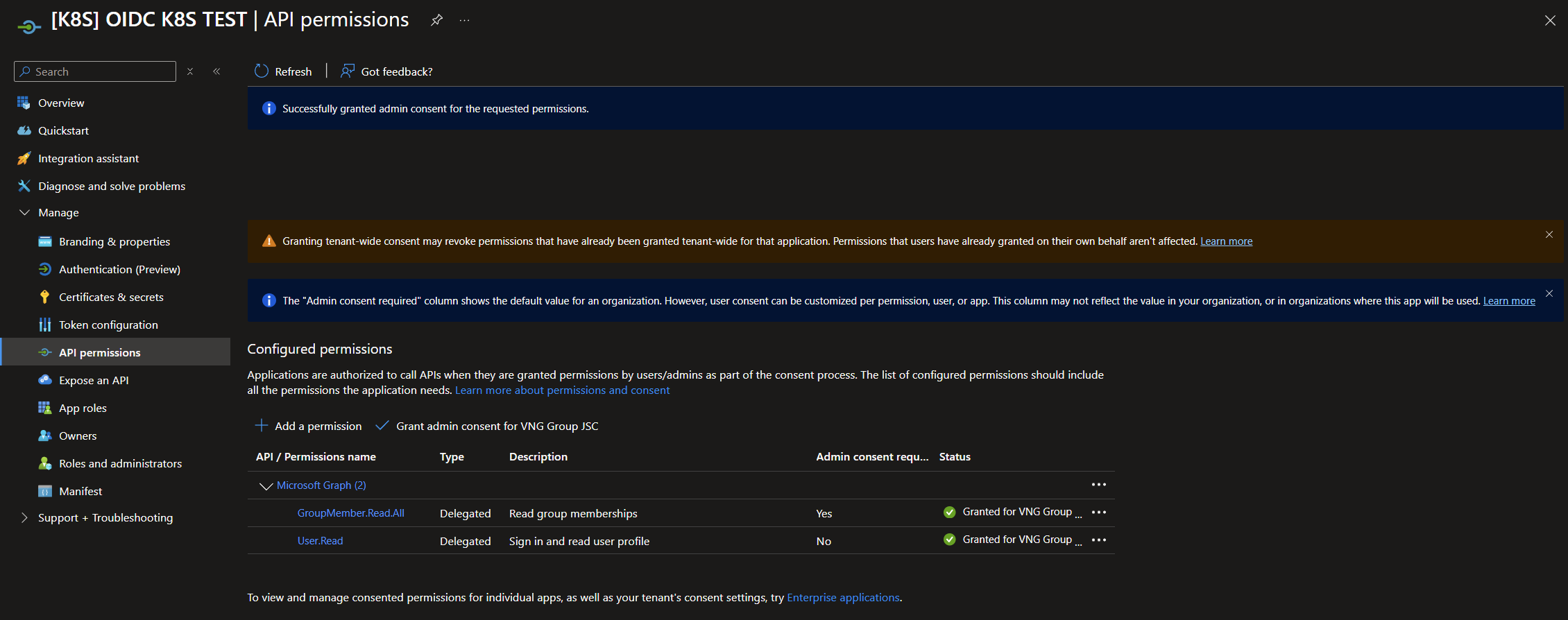
Task: Click 'Sign in and read user profile' description
Action: 579,541
